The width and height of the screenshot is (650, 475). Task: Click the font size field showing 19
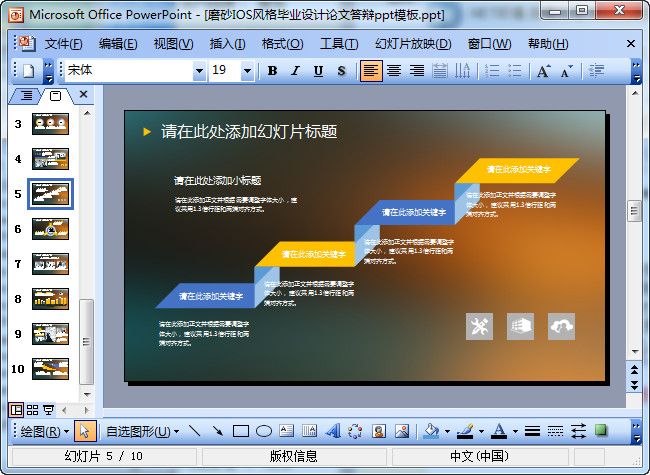[x=225, y=71]
